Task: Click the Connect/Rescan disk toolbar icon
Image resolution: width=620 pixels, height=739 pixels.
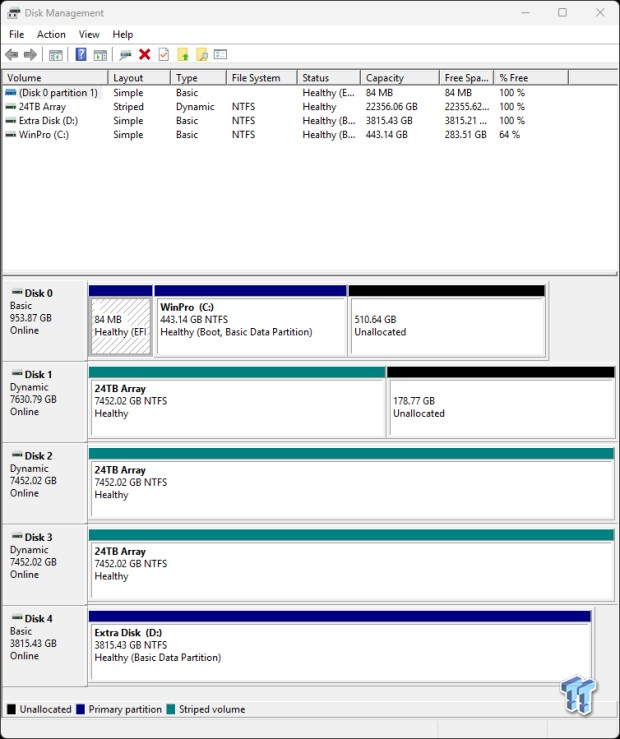Action: click(125, 55)
